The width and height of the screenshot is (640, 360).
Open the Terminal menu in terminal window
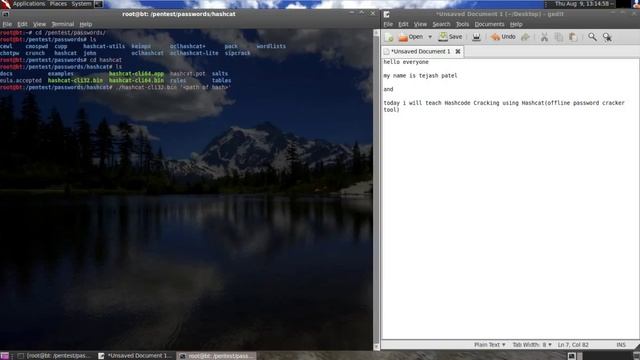click(x=62, y=24)
